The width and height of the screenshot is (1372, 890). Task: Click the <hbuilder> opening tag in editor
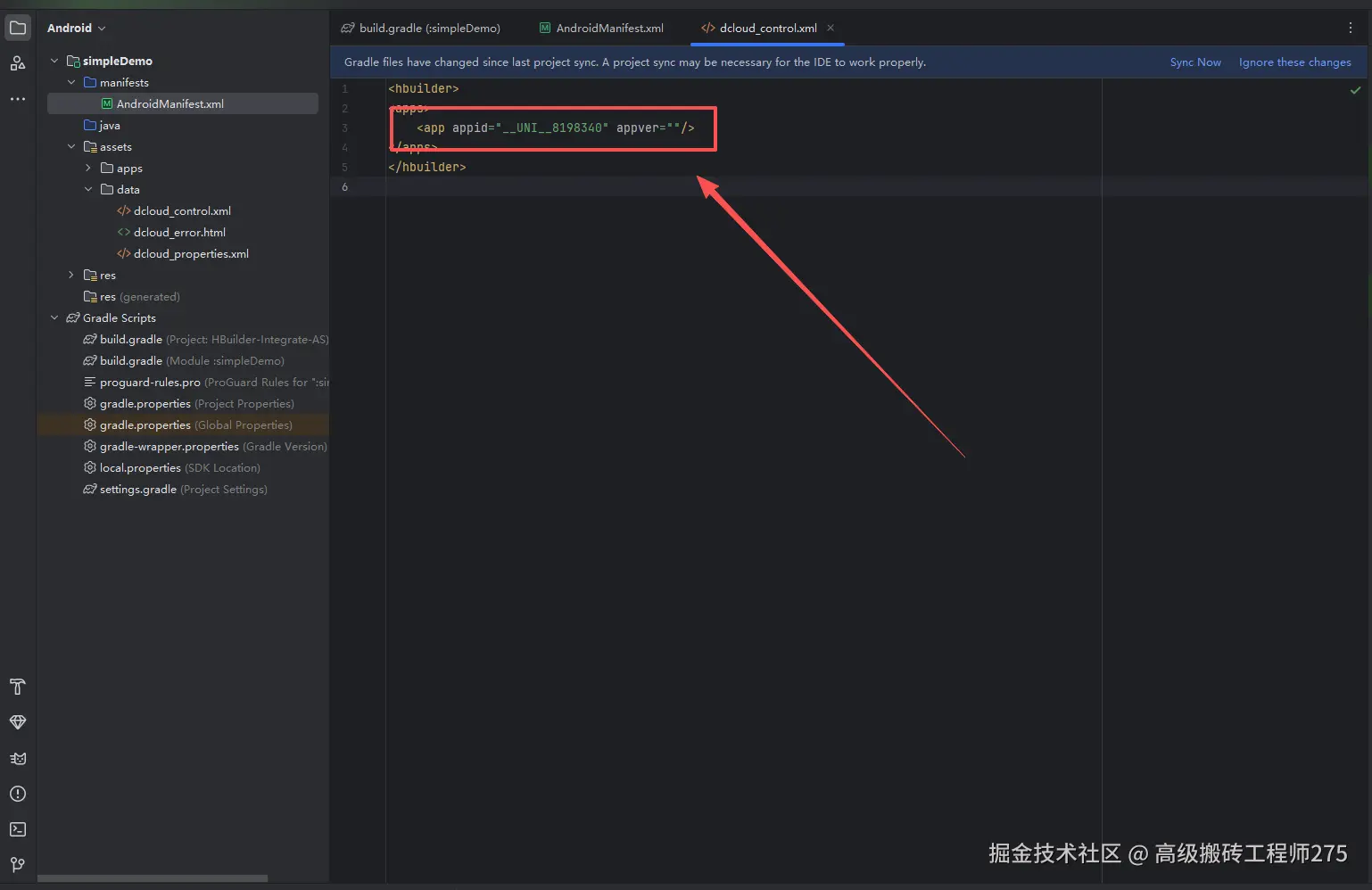click(x=424, y=88)
